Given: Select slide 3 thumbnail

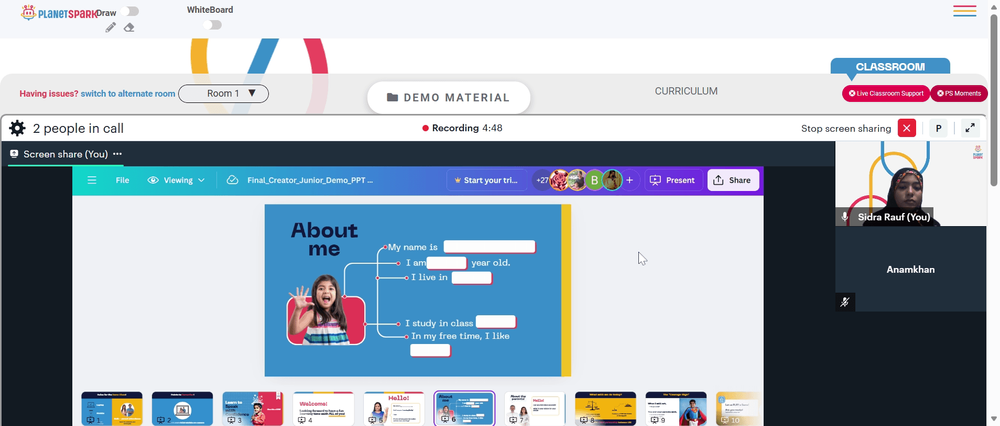Looking at the screenshot, I should 253,409.
